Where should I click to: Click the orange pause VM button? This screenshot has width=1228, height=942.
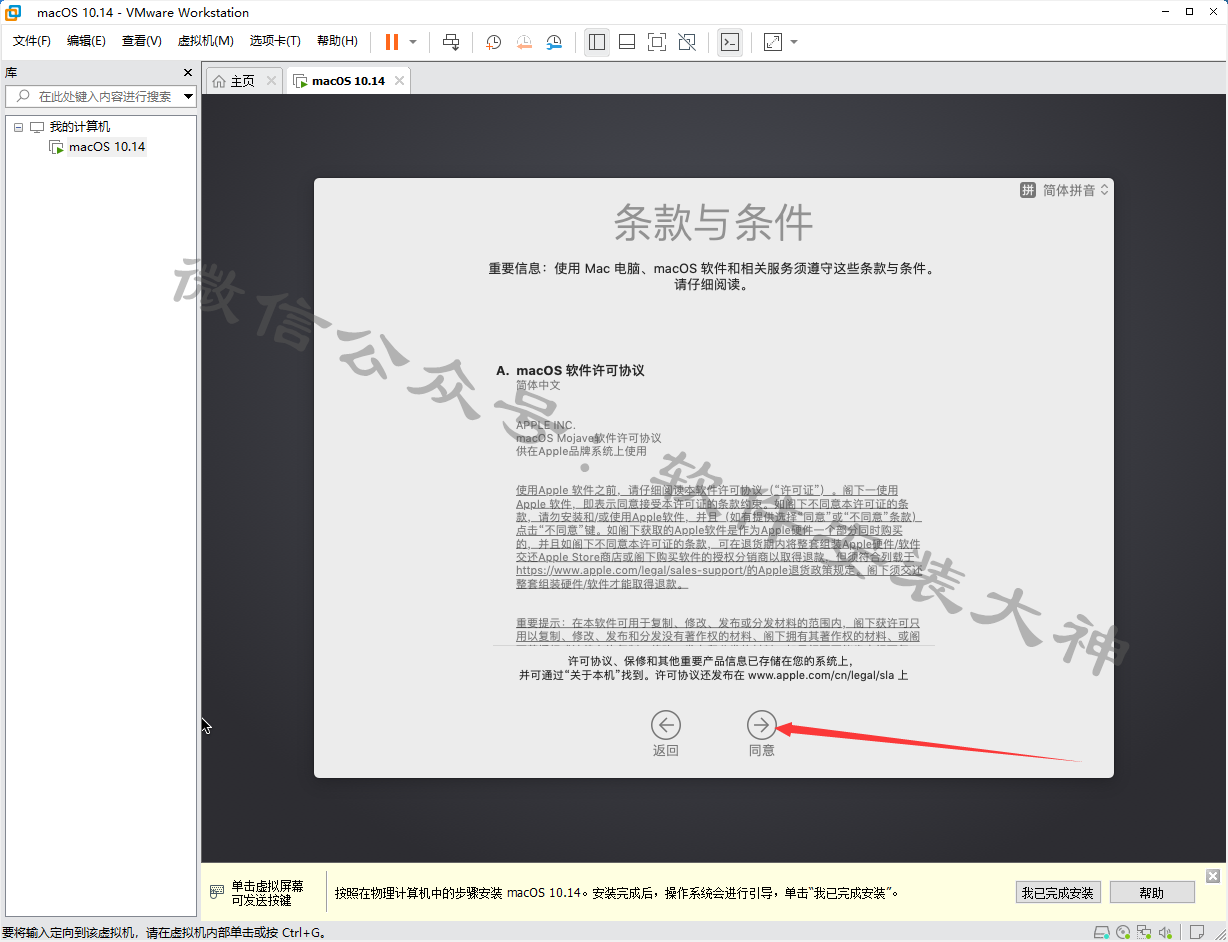click(x=392, y=42)
